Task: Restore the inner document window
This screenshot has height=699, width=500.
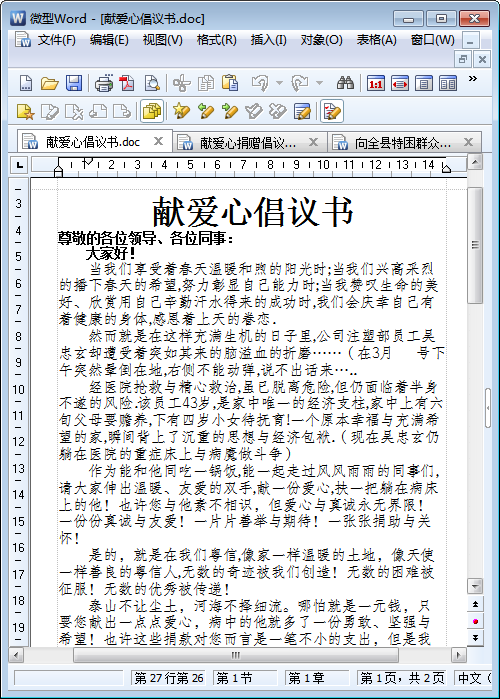Action: [463, 59]
